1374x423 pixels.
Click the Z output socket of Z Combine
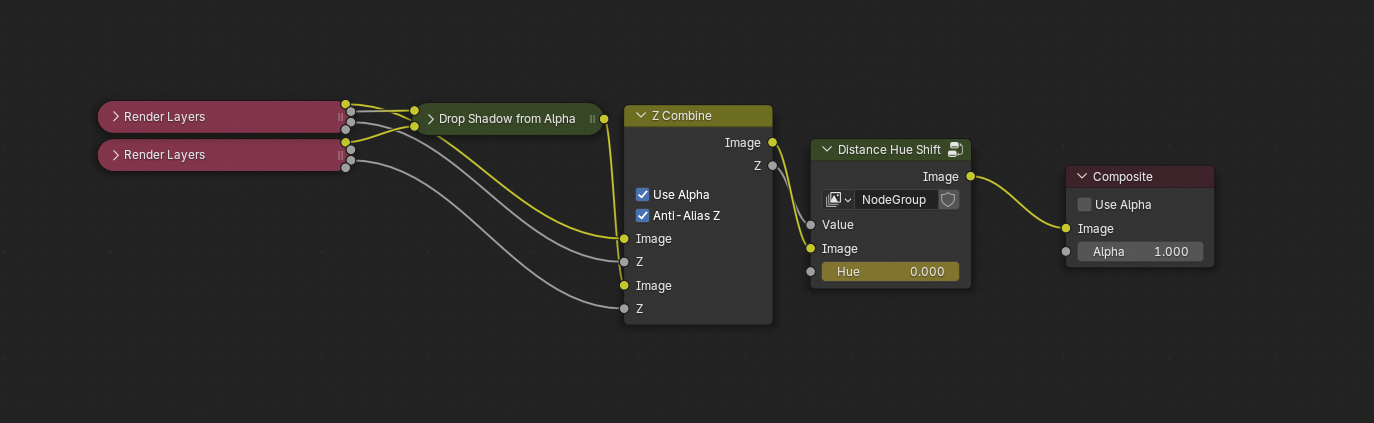(x=773, y=166)
